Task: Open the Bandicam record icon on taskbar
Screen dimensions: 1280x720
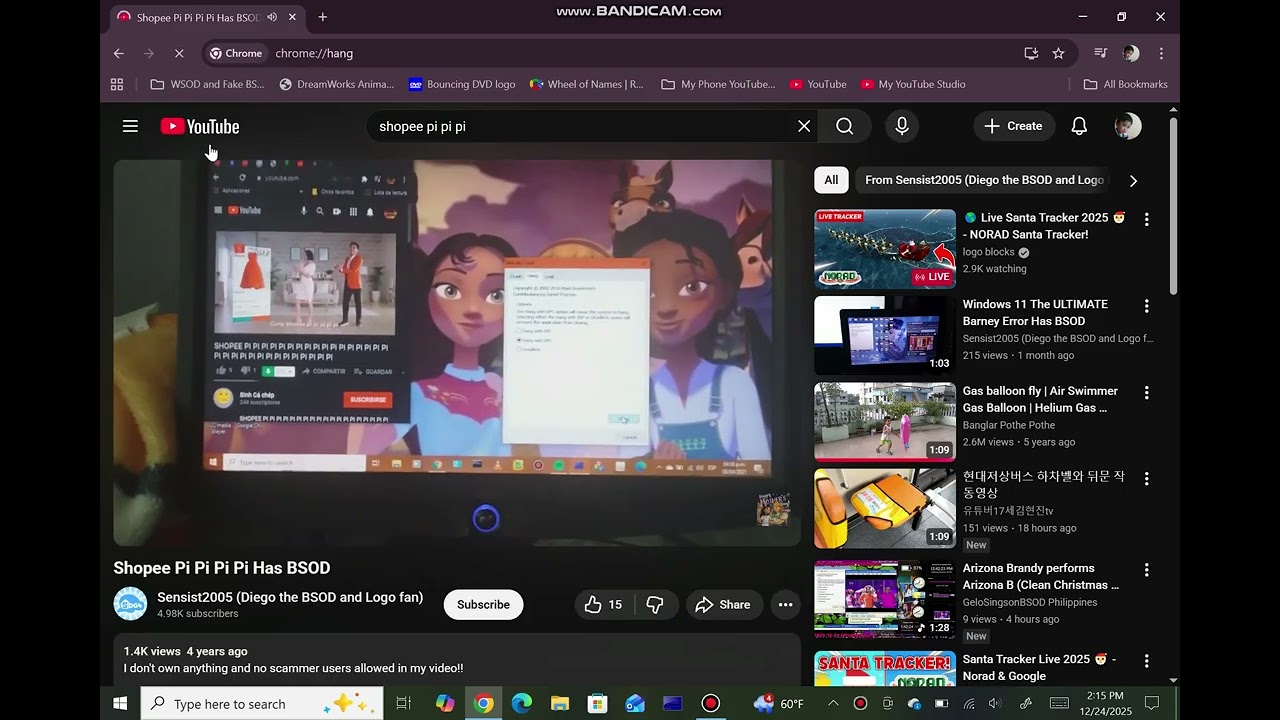Action: point(711,703)
